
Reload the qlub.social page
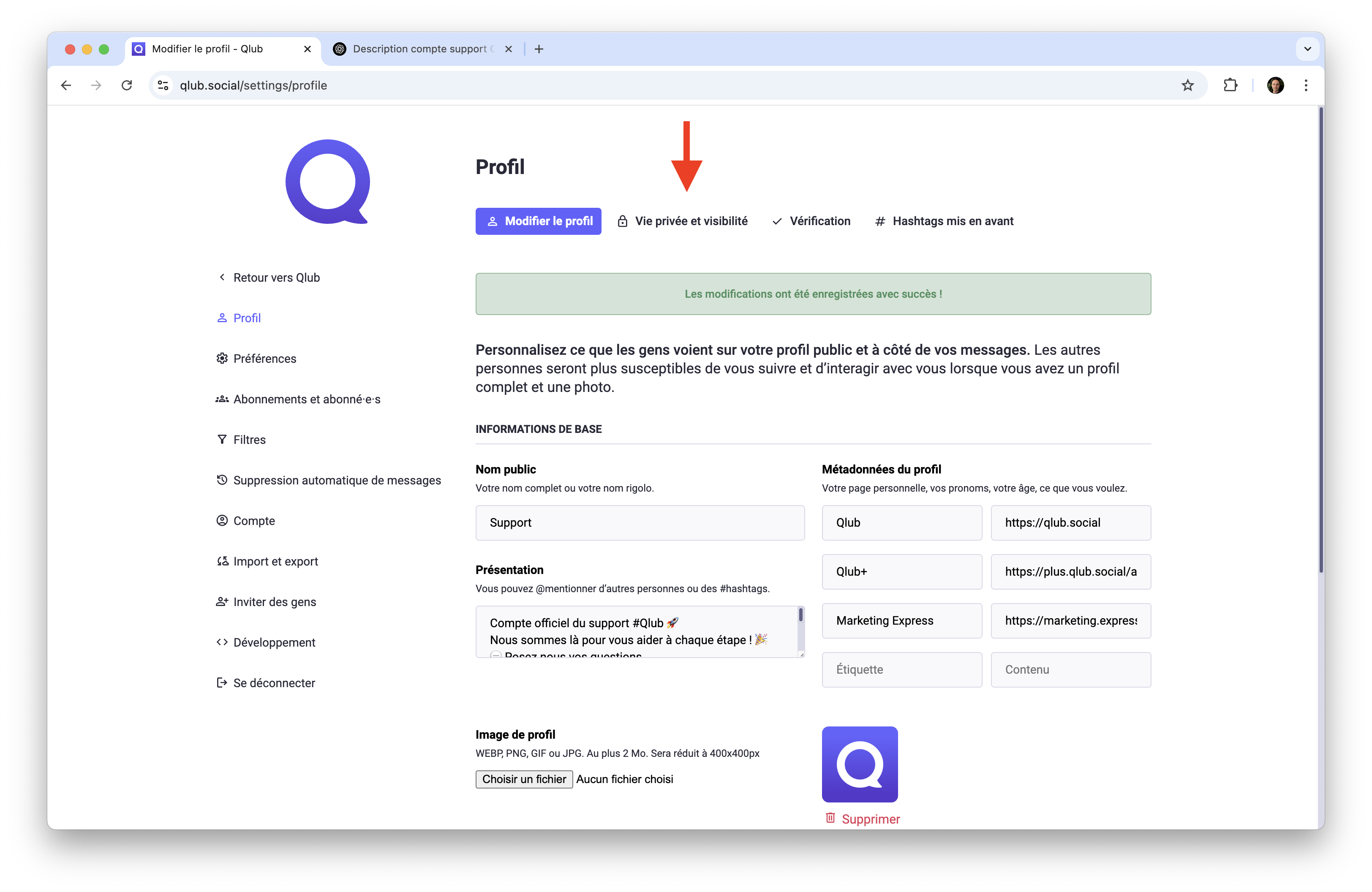[x=127, y=85]
